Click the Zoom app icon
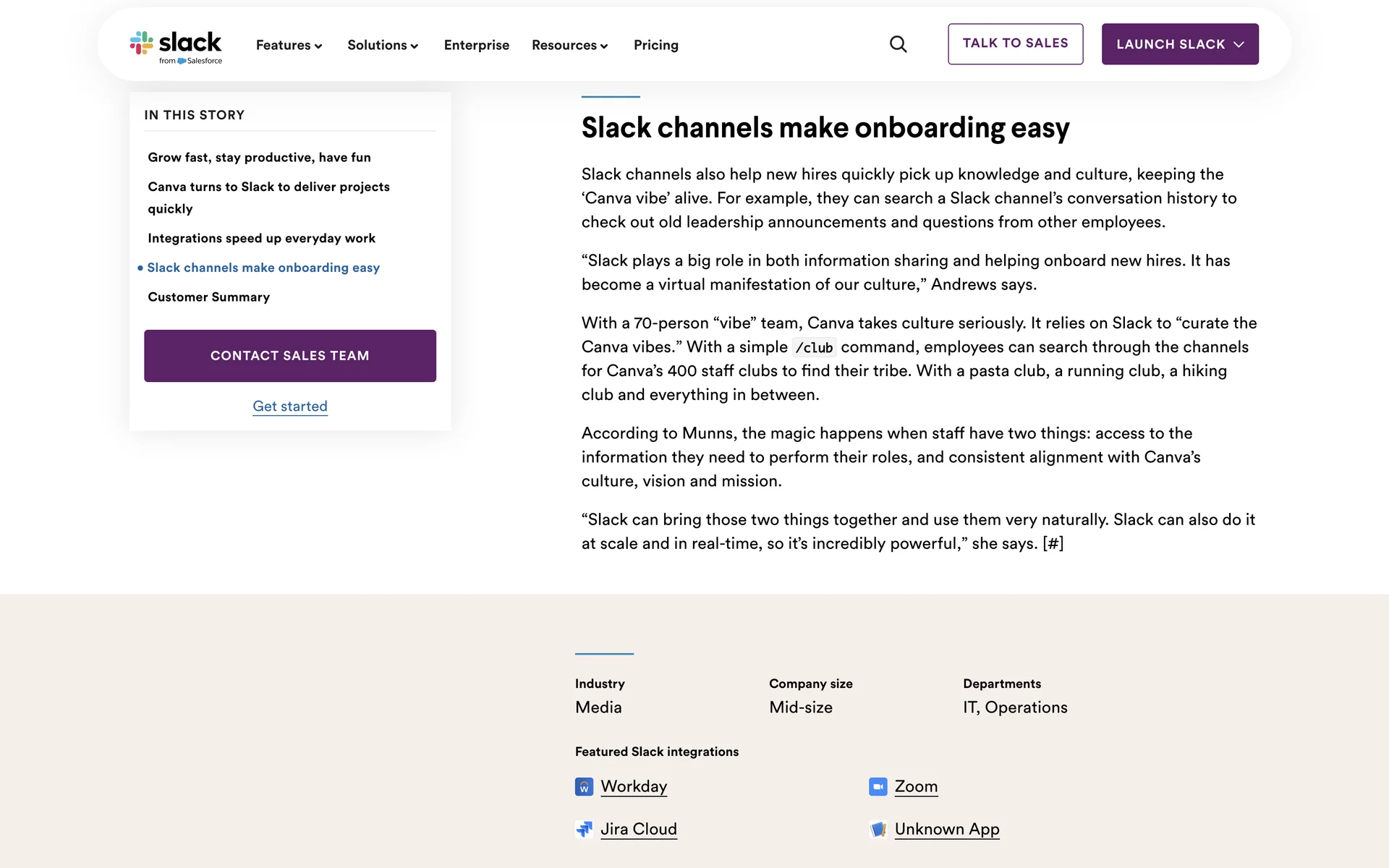This screenshot has width=1389, height=868. pyautogui.click(x=878, y=786)
